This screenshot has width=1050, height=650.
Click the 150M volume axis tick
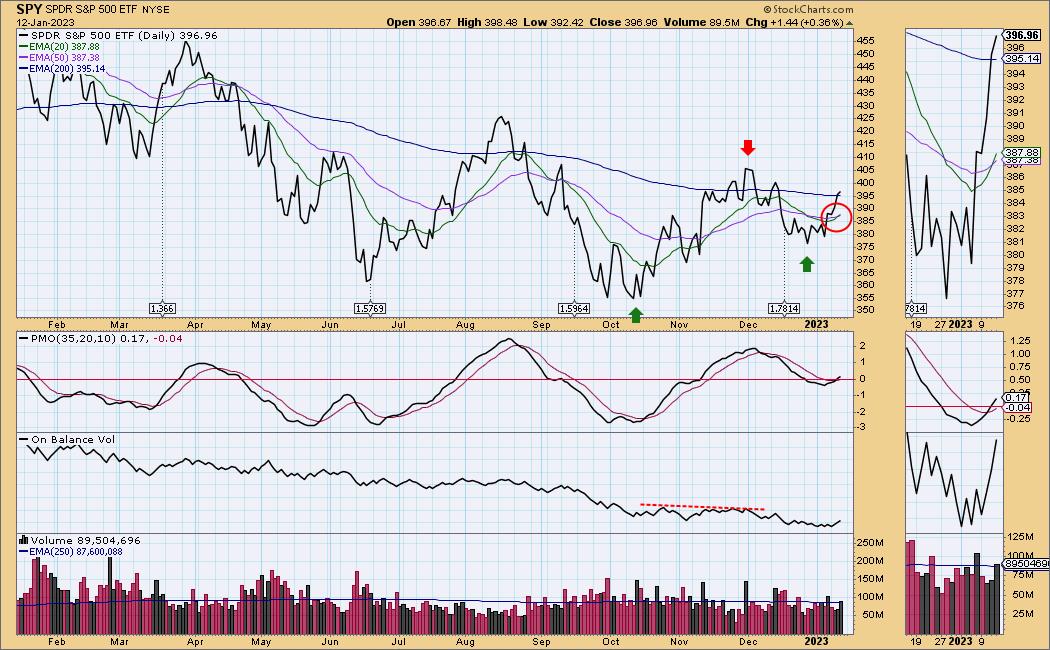coord(871,579)
